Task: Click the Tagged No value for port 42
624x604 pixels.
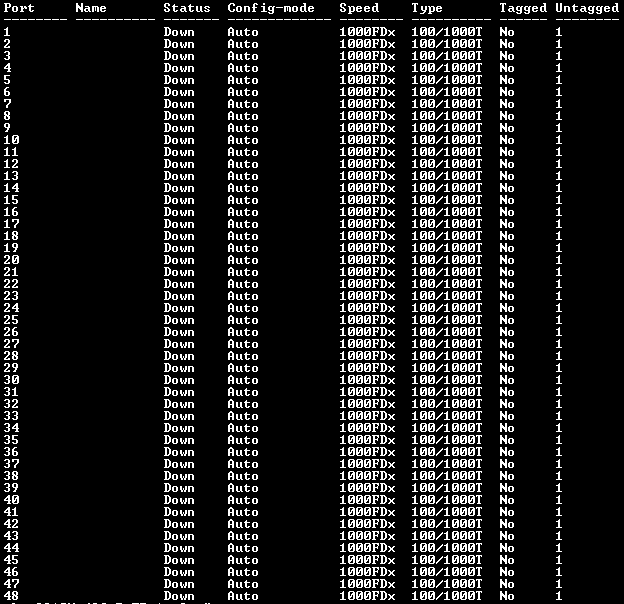Action: [x=507, y=524]
